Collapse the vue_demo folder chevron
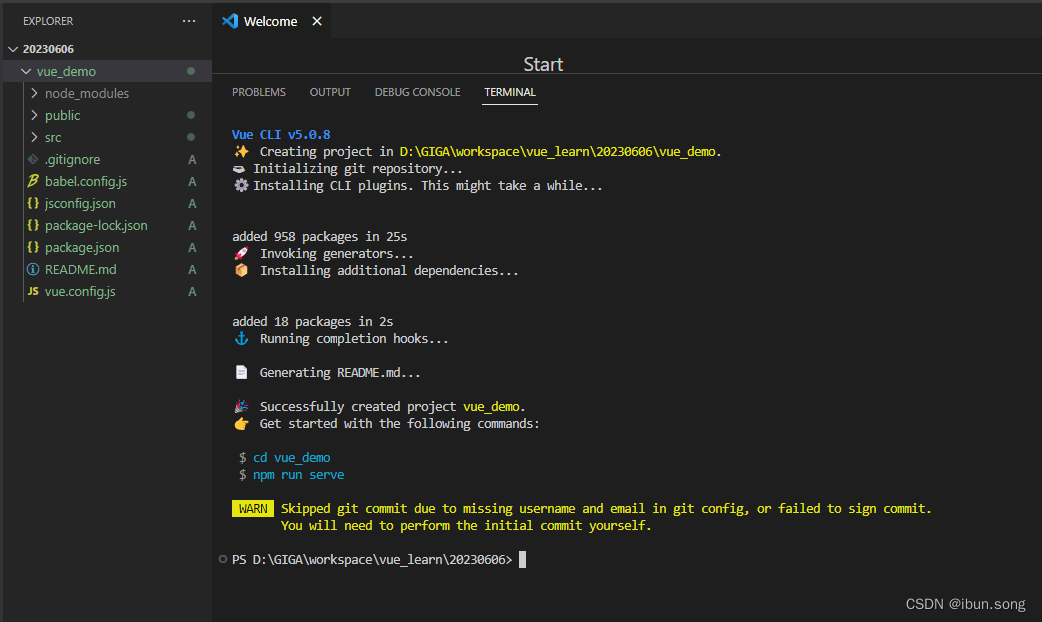Screen dimensions: 1042x622 (x=26, y=71)
